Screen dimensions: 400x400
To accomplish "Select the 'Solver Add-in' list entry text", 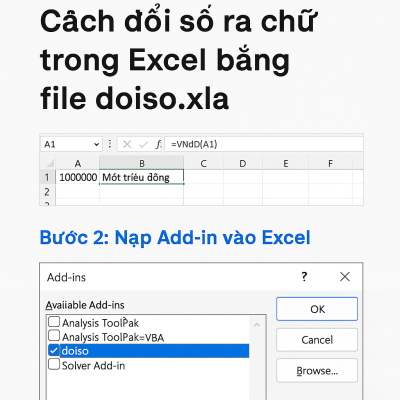I will (x=93, y=366).
